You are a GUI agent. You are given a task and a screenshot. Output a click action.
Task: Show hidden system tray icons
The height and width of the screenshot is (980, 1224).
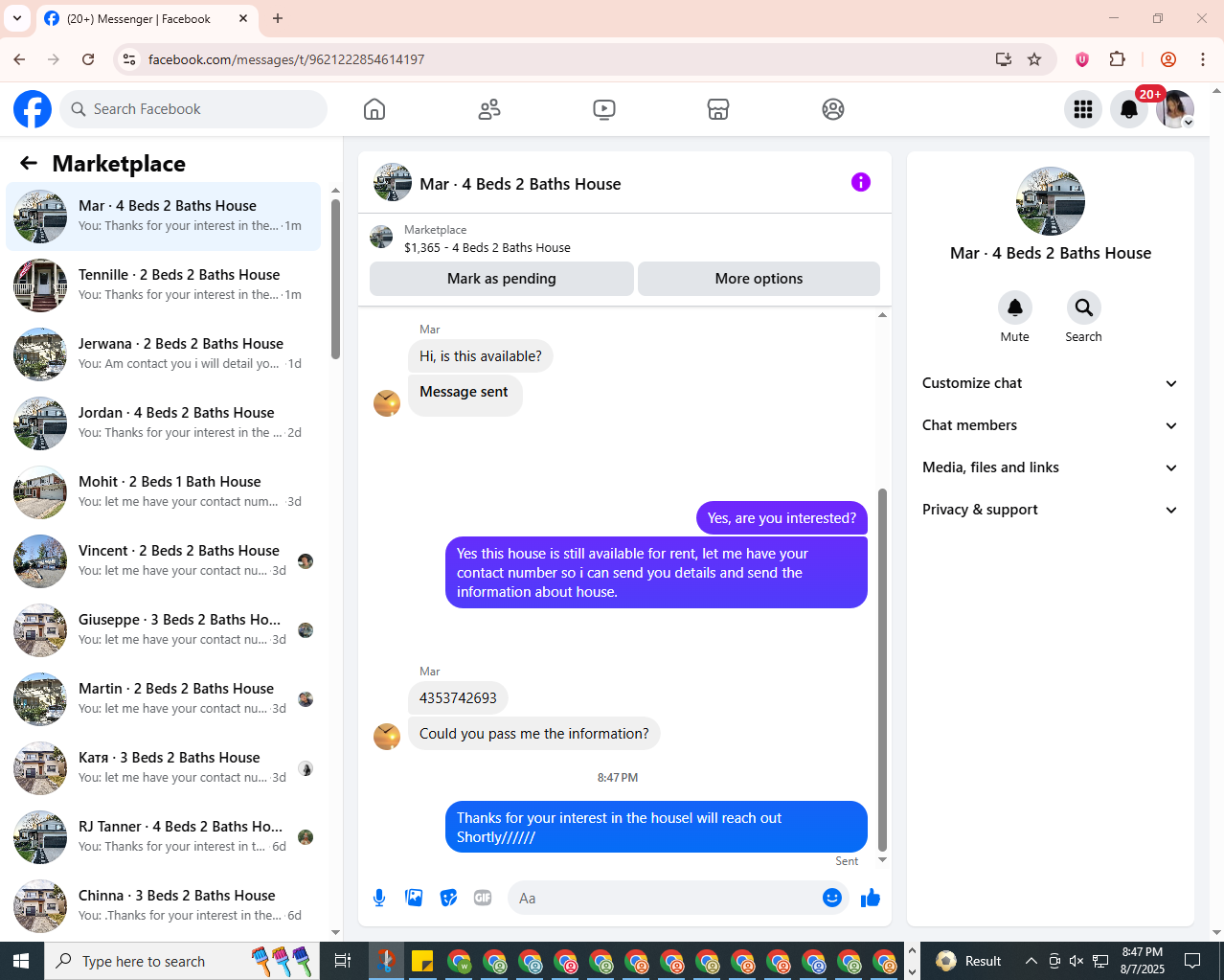click(1031, 961)
